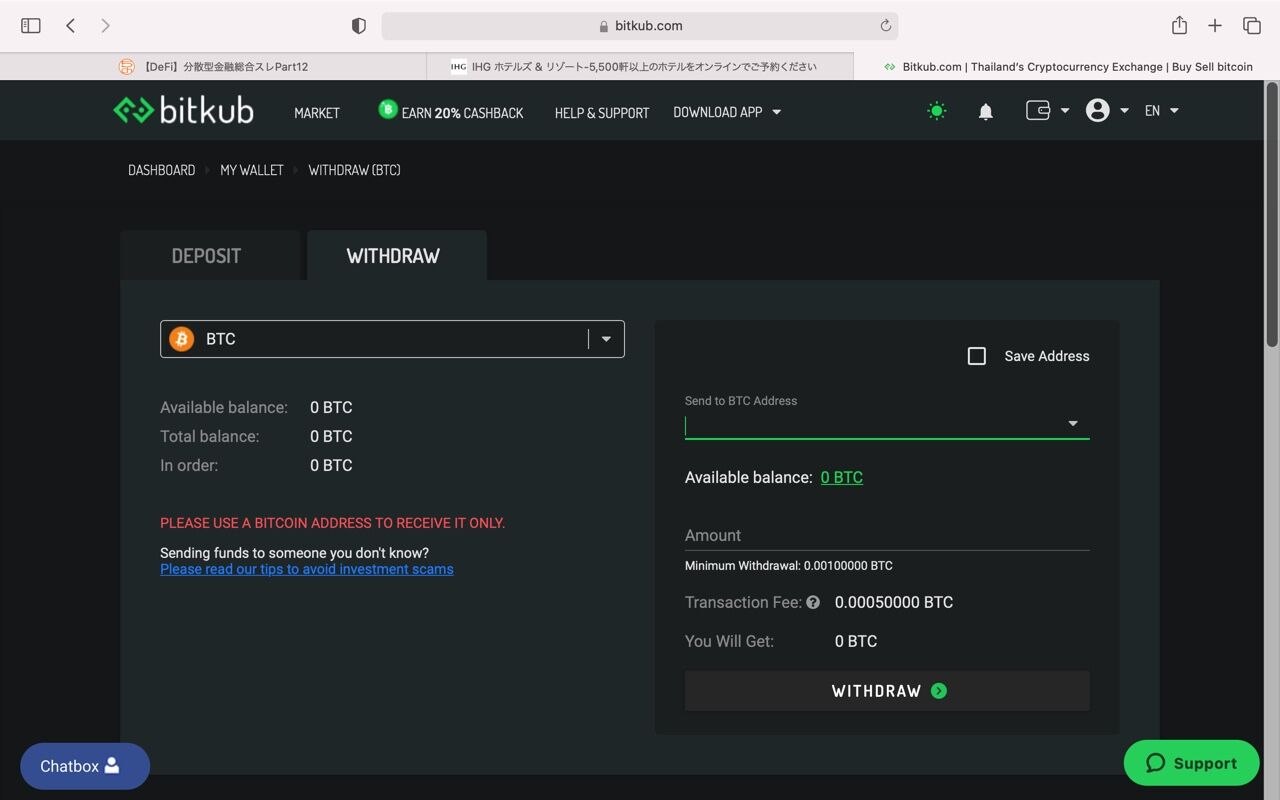Screen dimensions: 1280x800
Task: Click the Withdraw submit button
Action: coord(887,691)
